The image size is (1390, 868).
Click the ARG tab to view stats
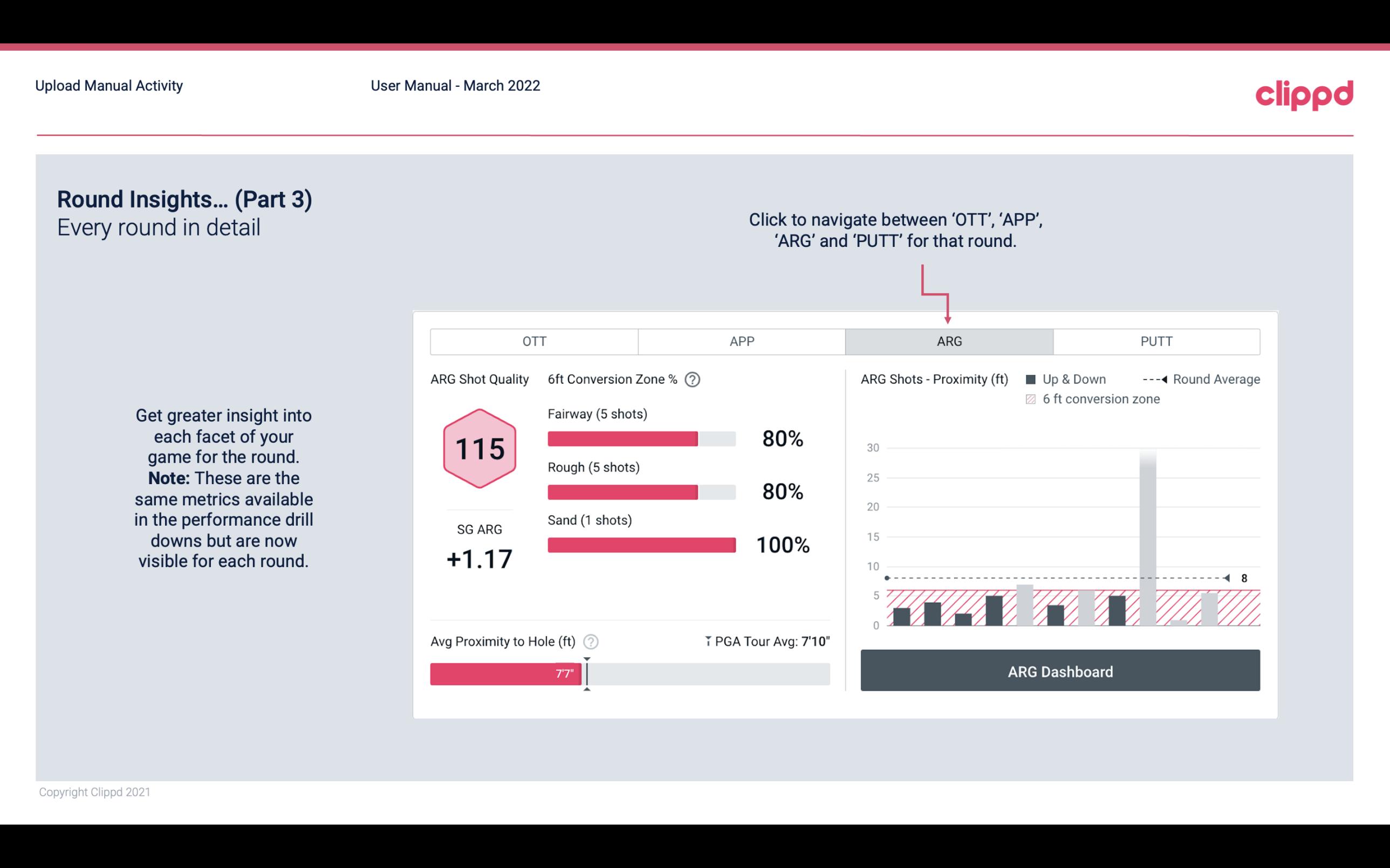[x=947, y=342]
